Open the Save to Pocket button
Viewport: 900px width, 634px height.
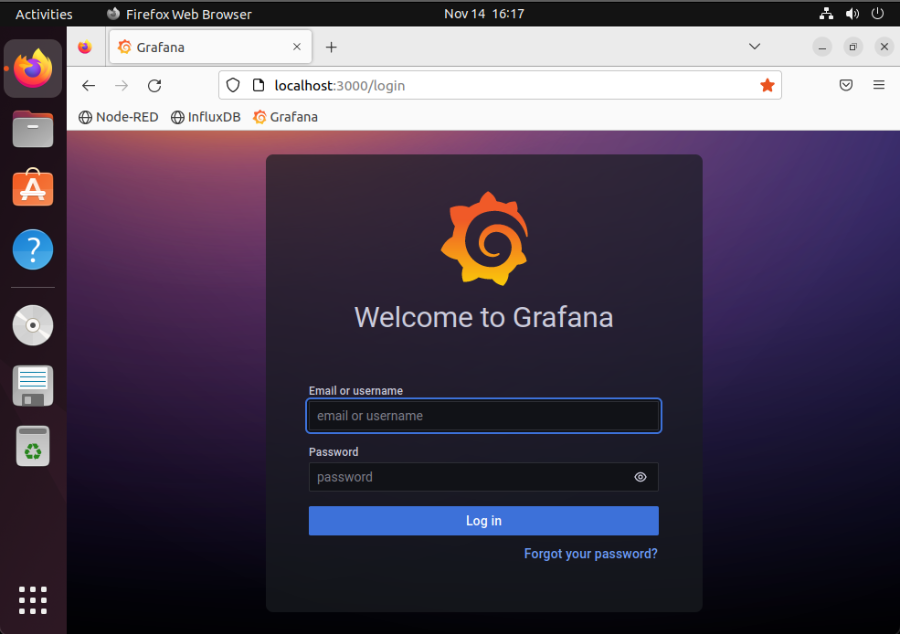point(846,85)
